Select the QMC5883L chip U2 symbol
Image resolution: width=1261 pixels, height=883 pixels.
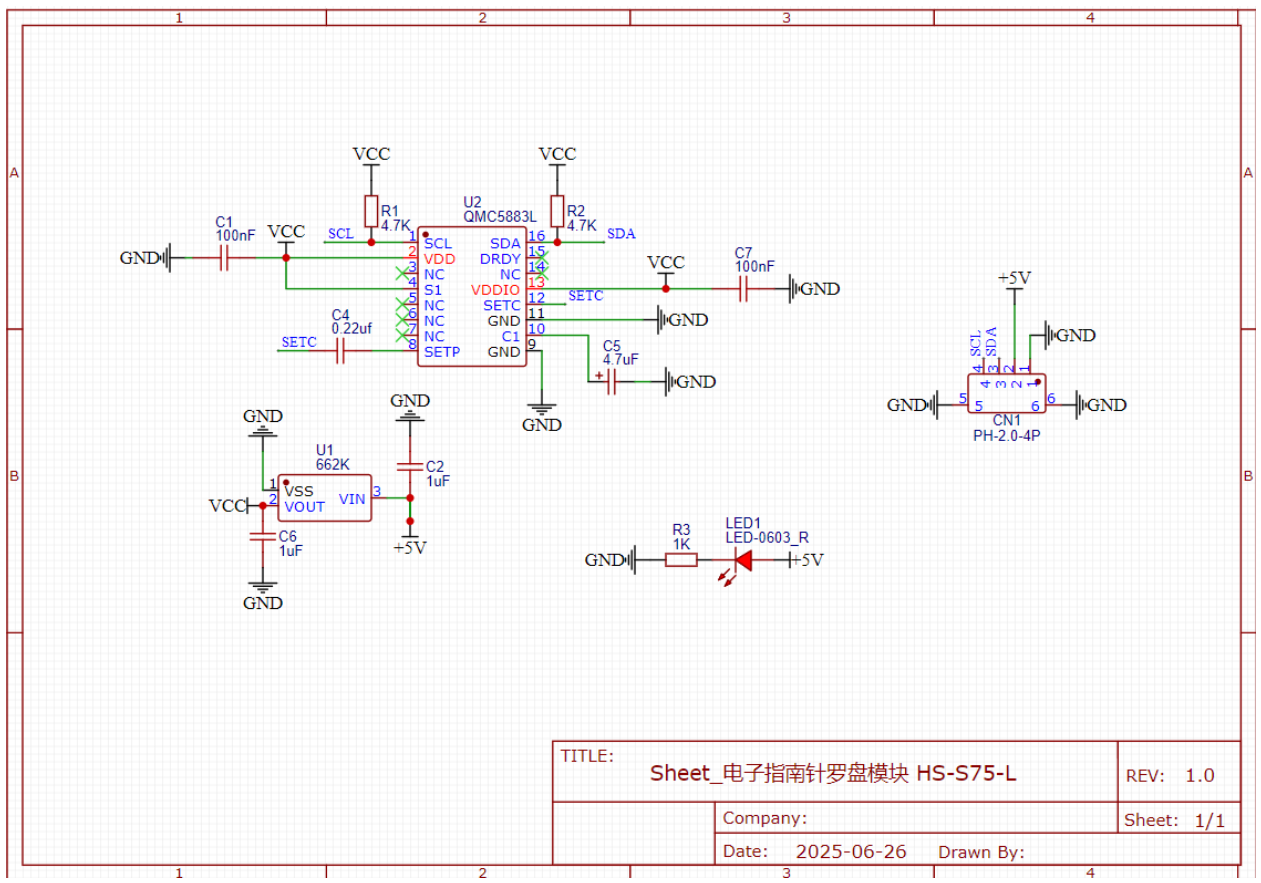[x=471, y=296]
